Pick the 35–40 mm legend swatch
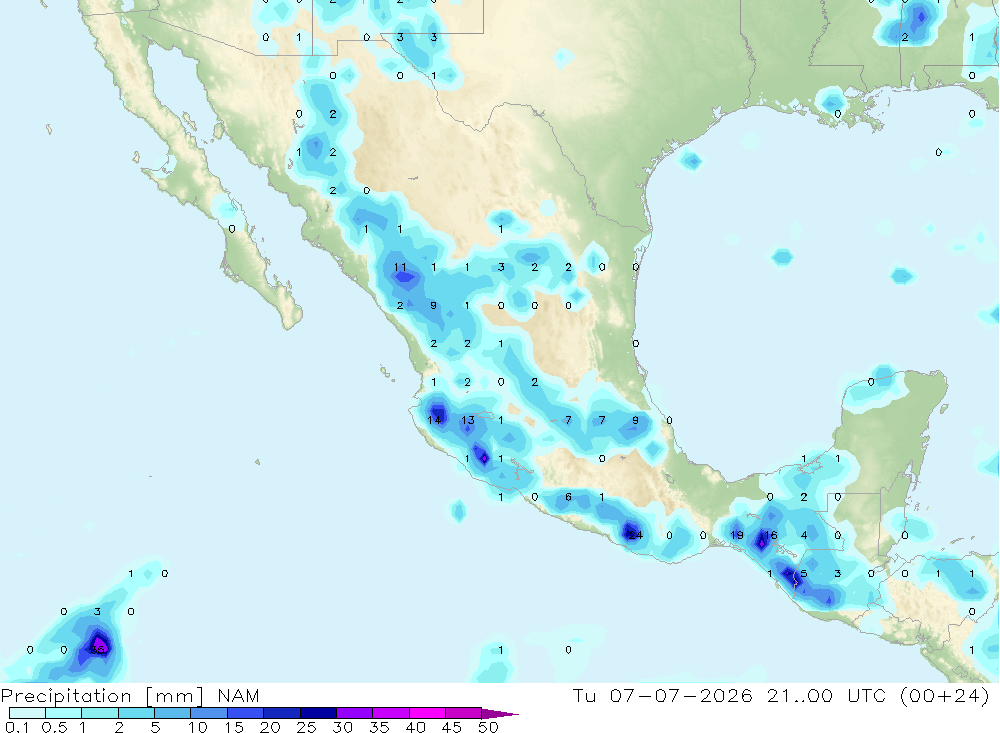Screen dimensions: 1000x733 (391, 713)
